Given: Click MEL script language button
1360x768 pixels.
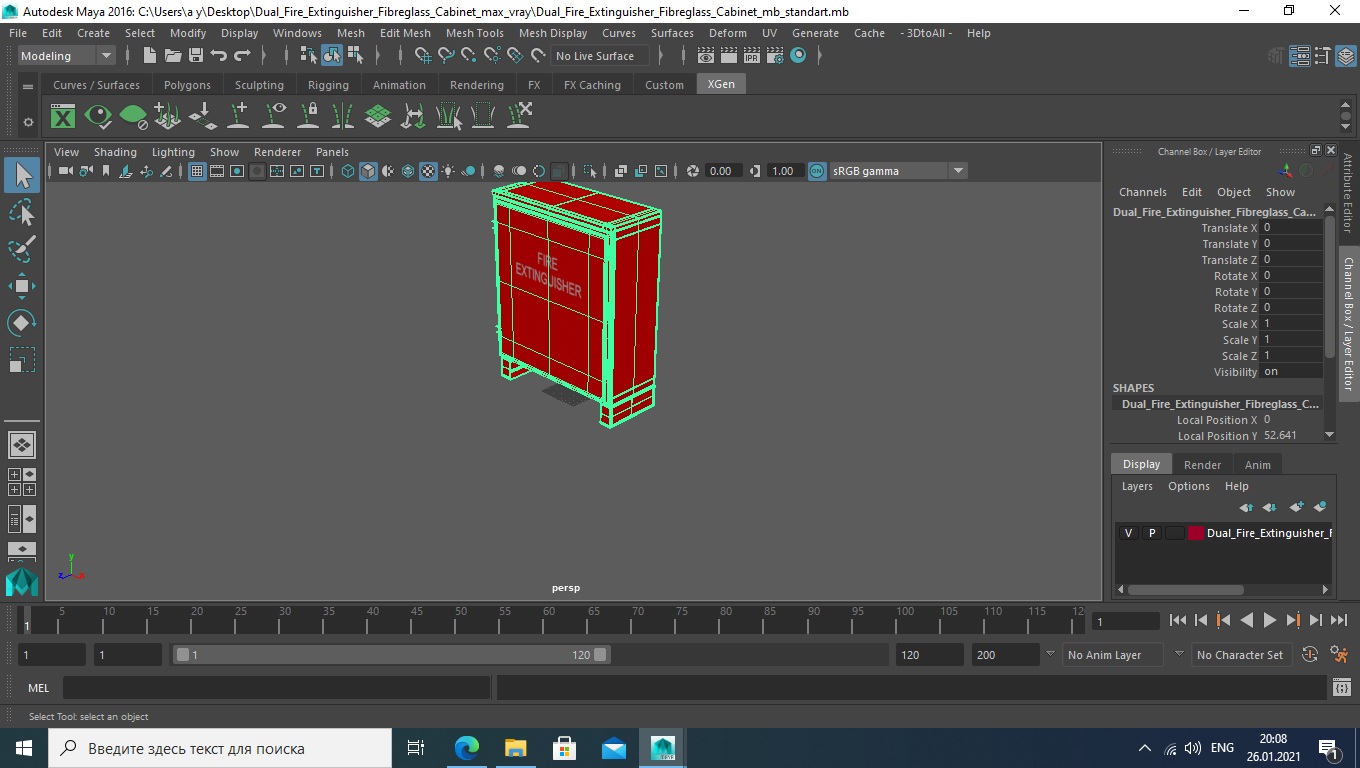Looking at the screenshot, I should pos(38,688).
